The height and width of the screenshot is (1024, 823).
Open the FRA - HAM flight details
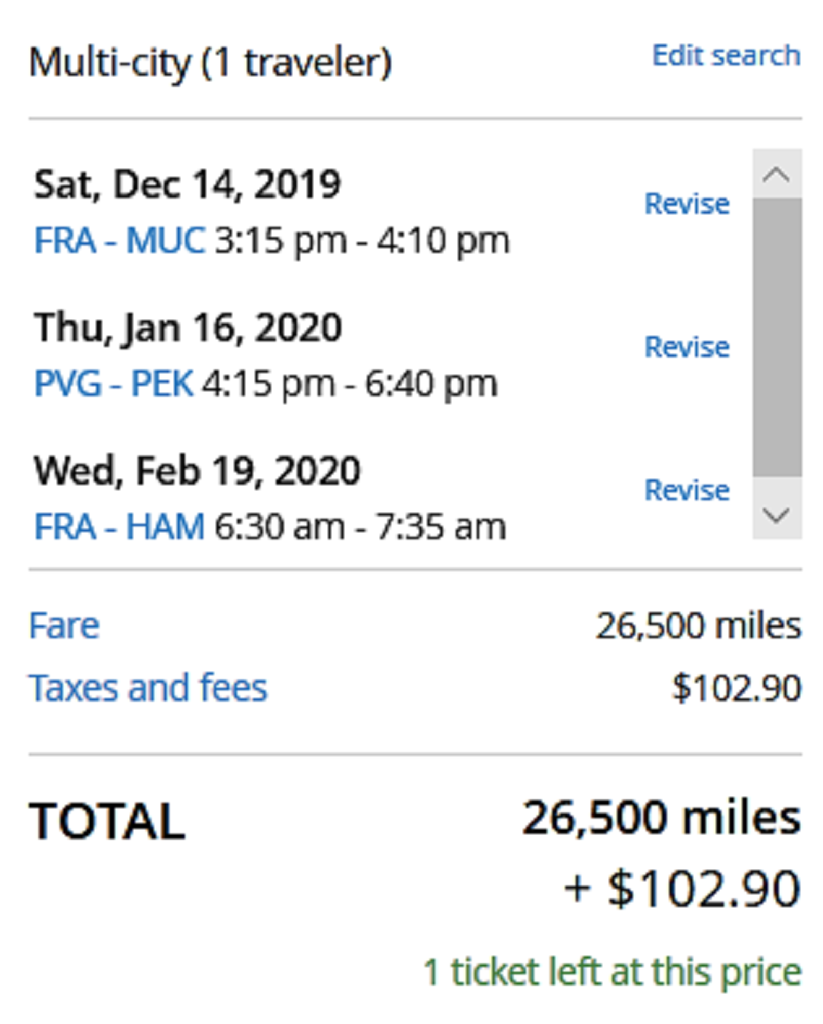[x=119, y=526]
